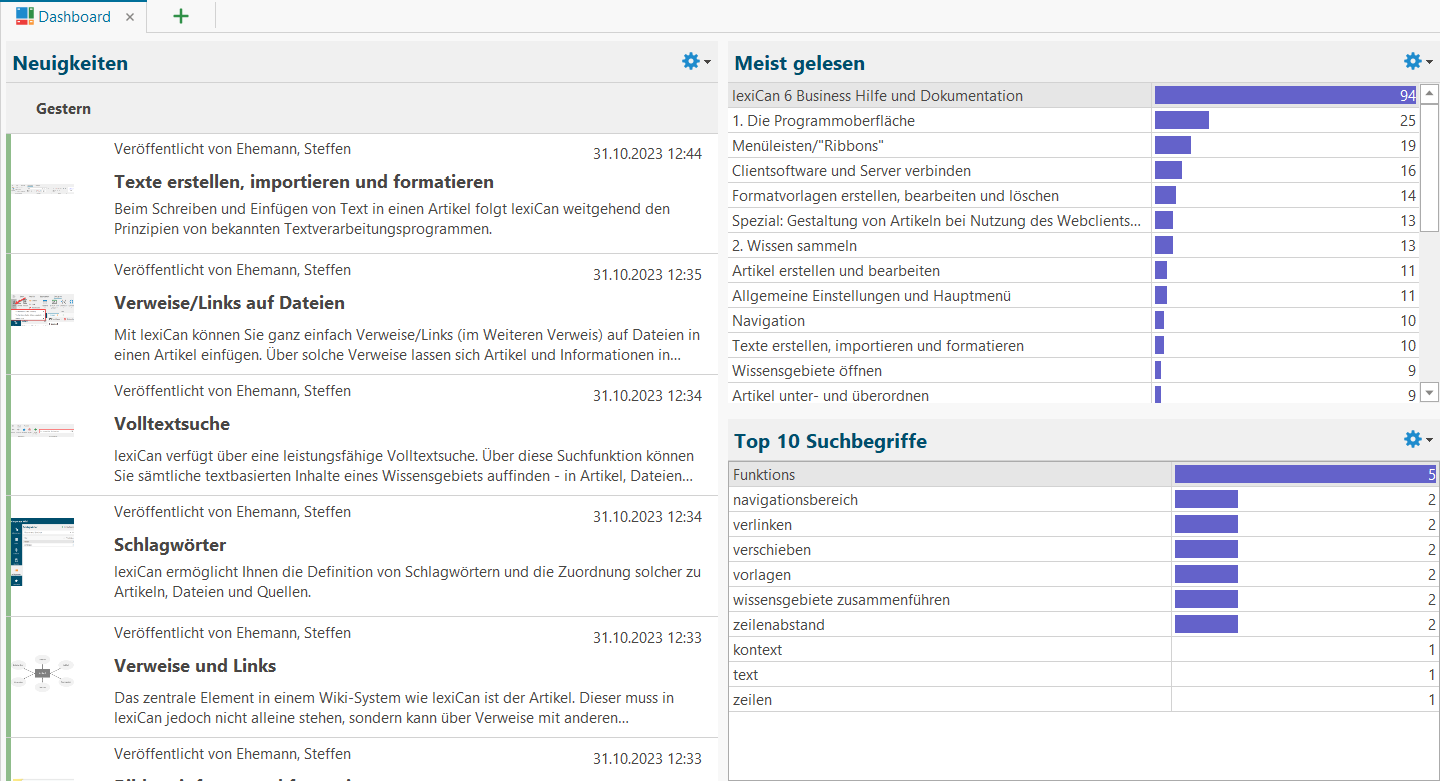Select "lexiCan 6 Business Hilfe und Dokumentation" row
1440x781 pixels.
point(1073,96)
